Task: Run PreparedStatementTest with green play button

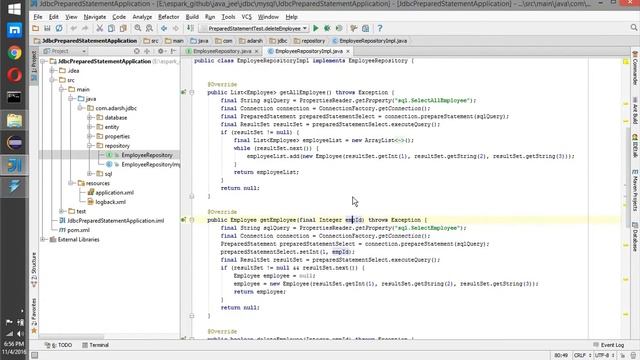Action: coord(316,29)
